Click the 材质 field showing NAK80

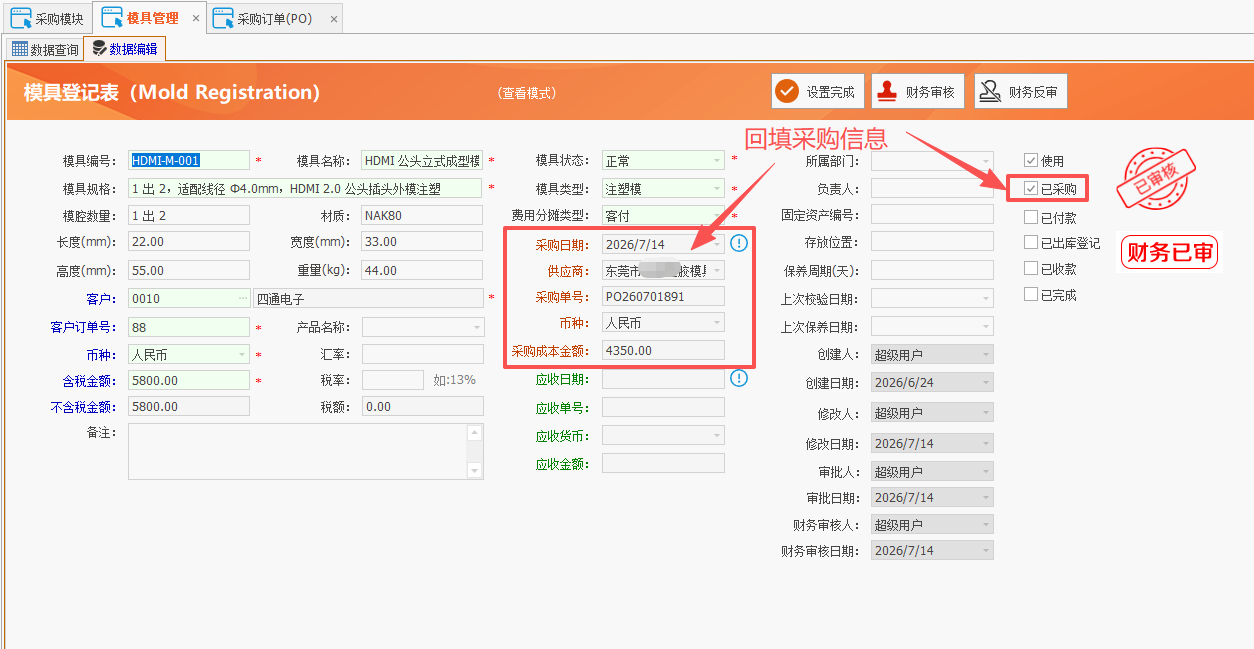422,215
